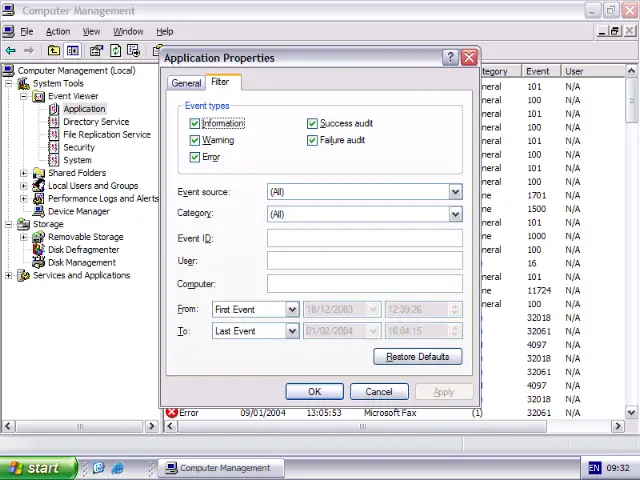Open the Category dropdown
Screen dimensions: 640x480
(455, 214)
